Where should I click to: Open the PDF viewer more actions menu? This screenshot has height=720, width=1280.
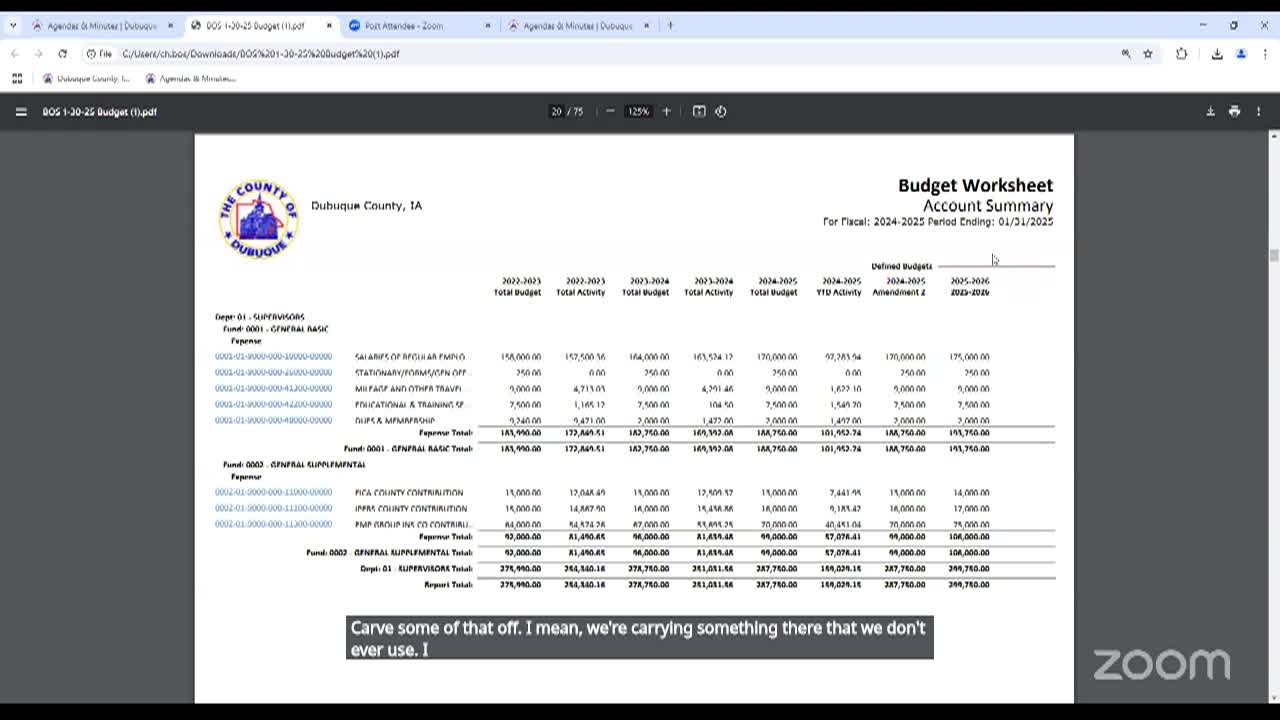click(x=1259, y=111)
